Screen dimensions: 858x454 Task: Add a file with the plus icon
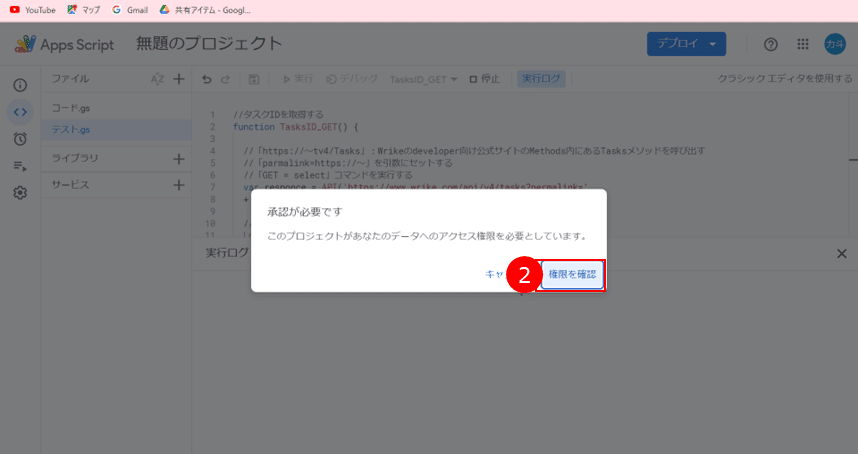click(179, 79)
